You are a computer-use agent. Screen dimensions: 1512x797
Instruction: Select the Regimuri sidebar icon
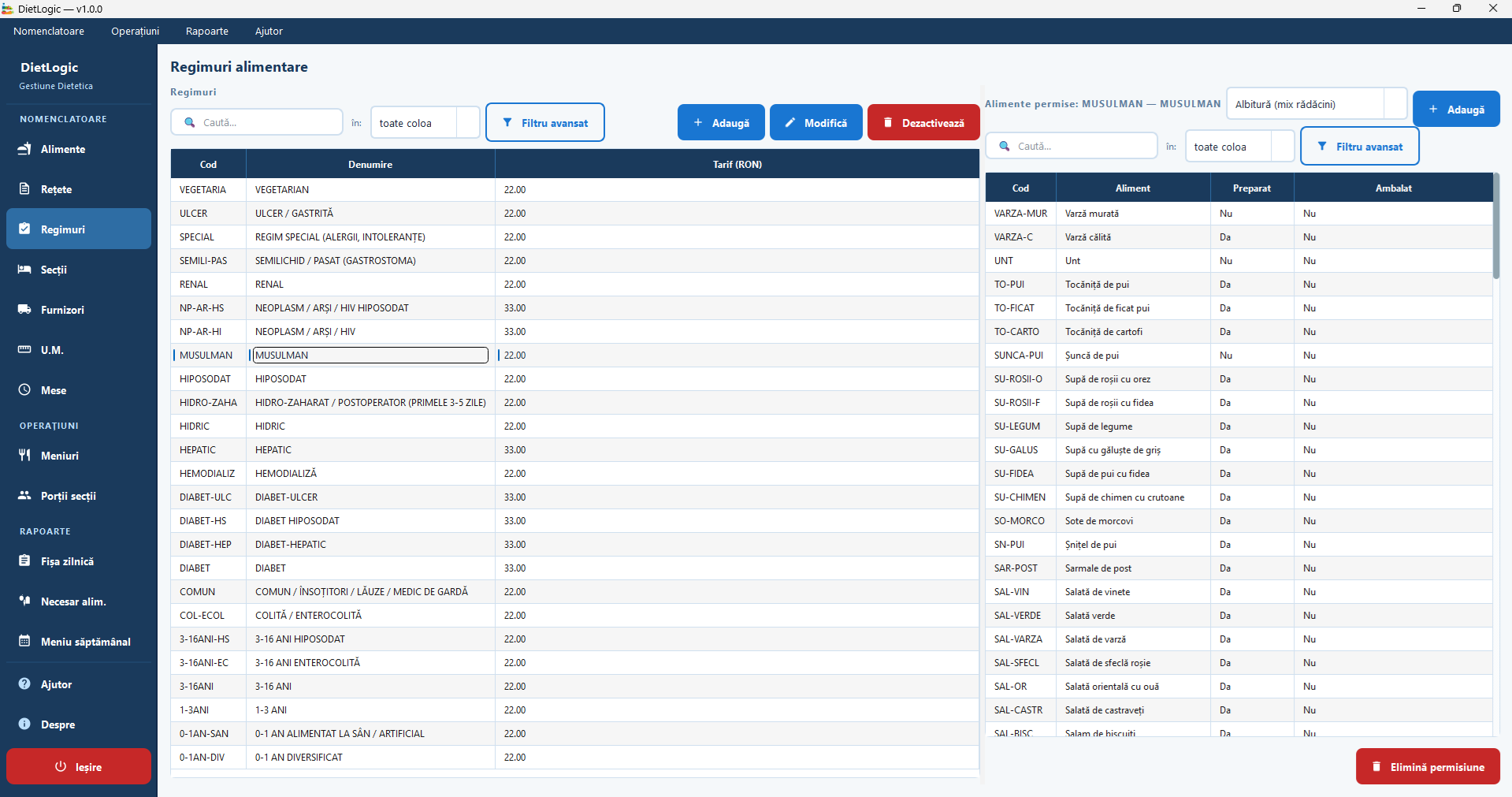[x=24, y=229]
